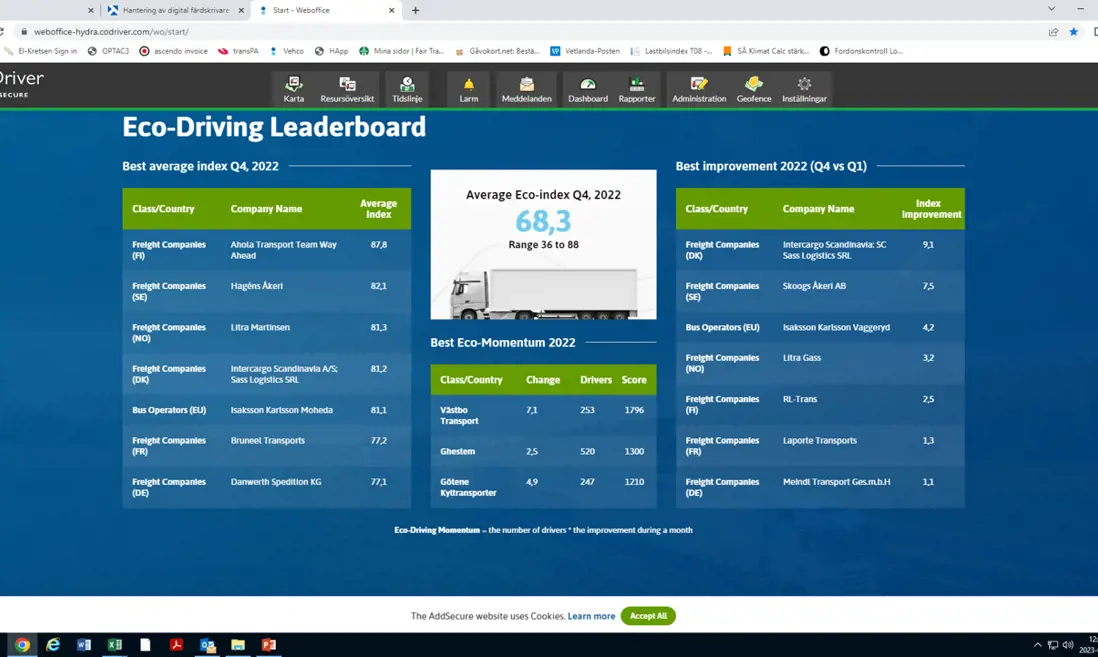Click the 68,3 average eco-index value

[543, 221]
